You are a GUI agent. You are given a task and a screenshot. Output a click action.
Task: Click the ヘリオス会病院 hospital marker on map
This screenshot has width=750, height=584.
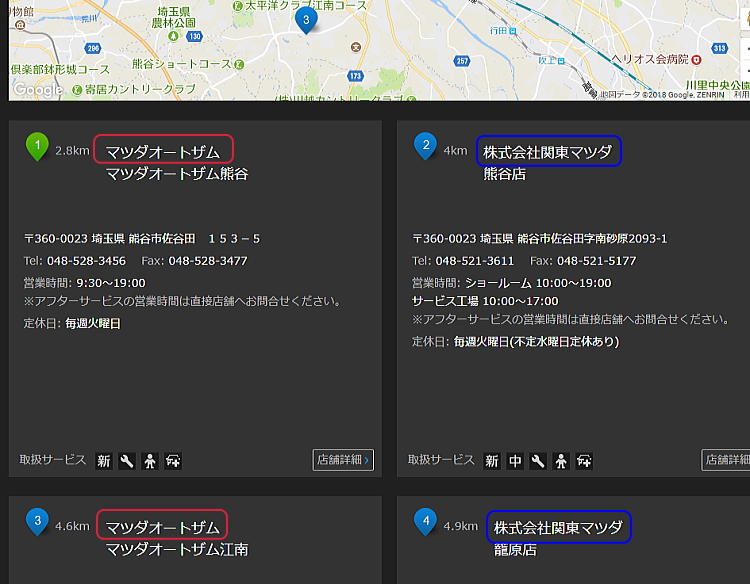696,60
